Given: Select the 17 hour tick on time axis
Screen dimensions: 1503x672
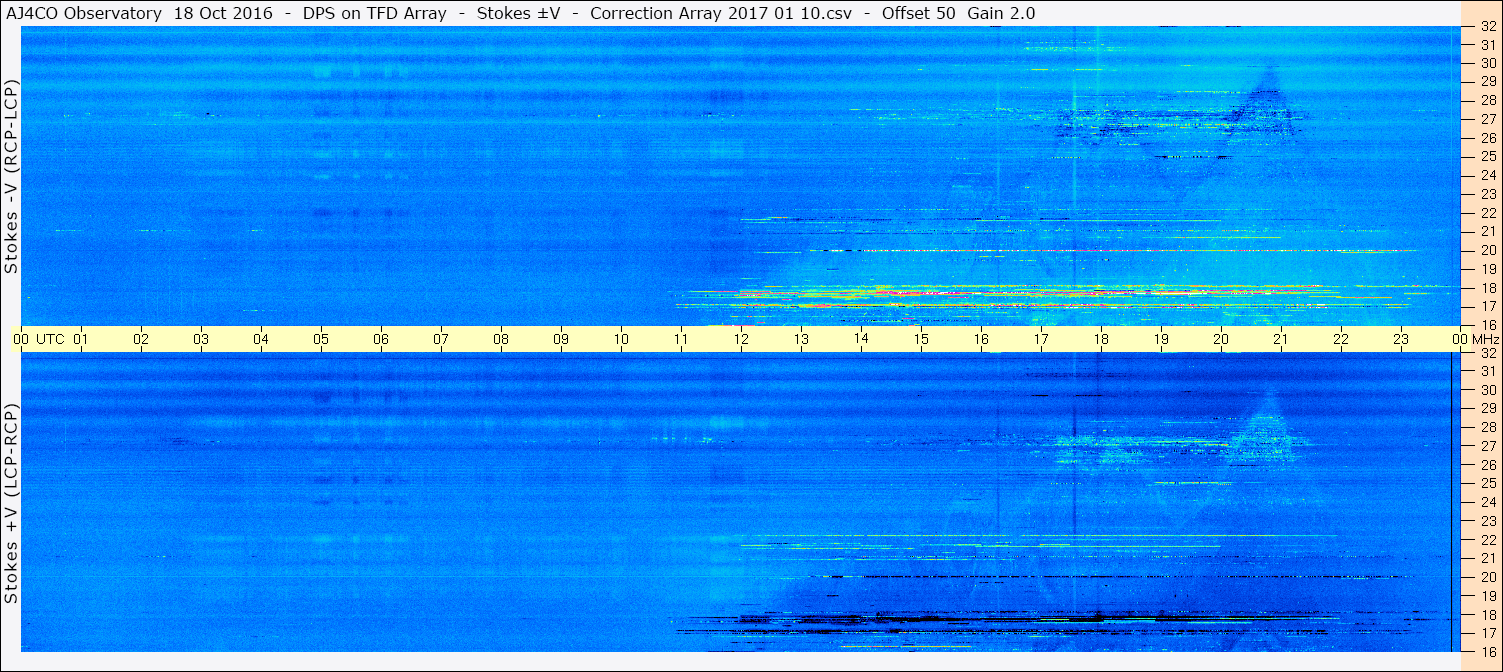Looking at the screenshot, I should 1041,339.
